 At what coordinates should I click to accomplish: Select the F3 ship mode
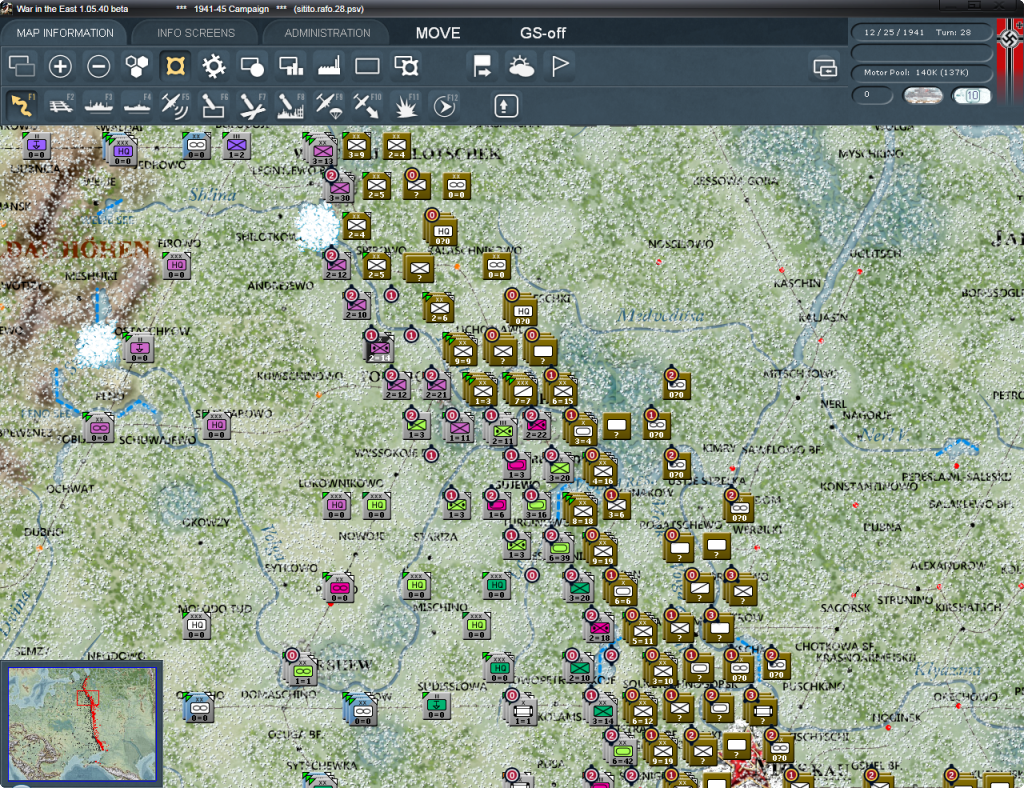99,106
